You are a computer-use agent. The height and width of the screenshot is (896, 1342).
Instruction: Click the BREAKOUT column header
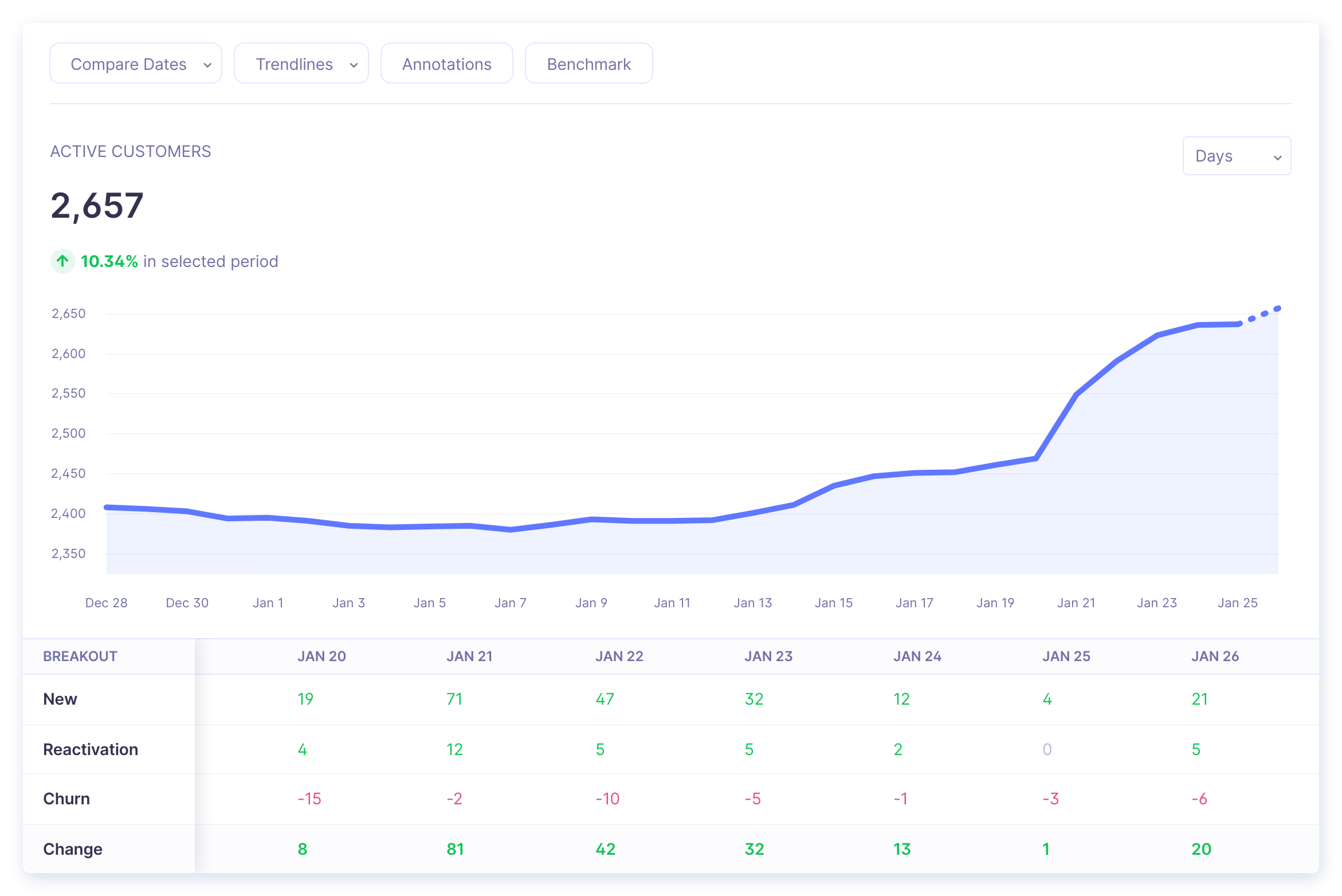click(80, 656)
